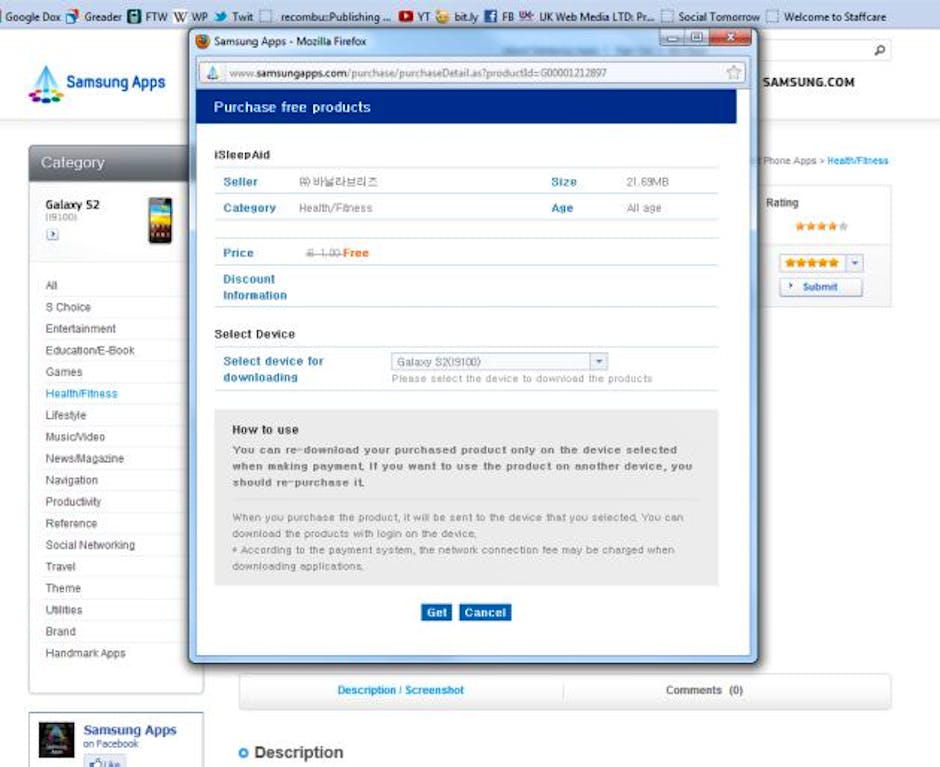
Task: Click the Samsung Apps logo
Action: tap(97, 84)
